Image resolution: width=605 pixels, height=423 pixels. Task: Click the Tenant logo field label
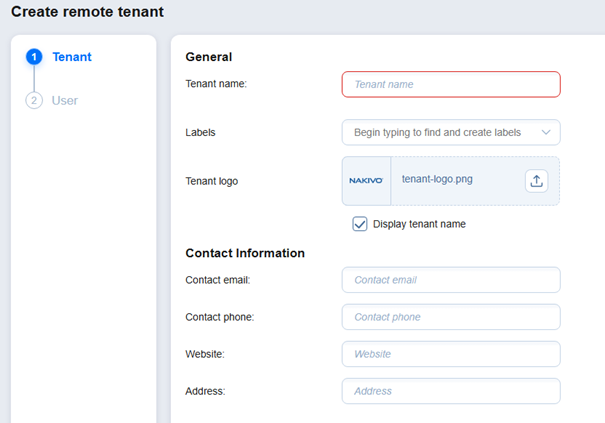point(212,181)
